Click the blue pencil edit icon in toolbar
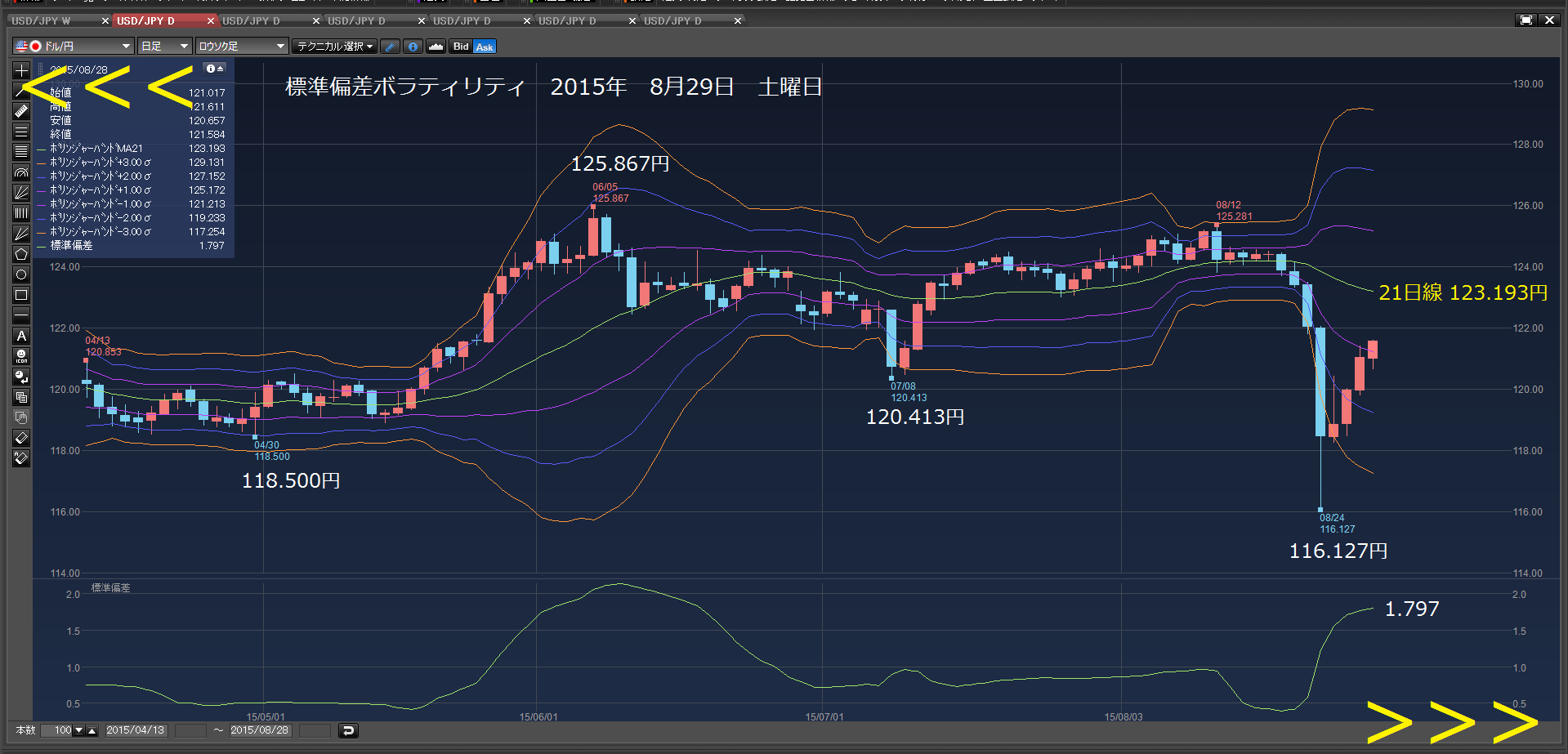1568x754 pixels. tap(391, 47)
